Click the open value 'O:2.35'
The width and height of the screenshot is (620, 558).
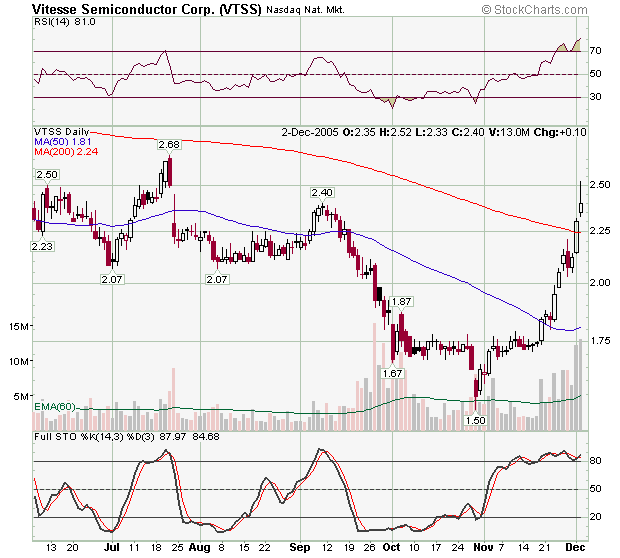pyautogui.click(x=359, y=132)
